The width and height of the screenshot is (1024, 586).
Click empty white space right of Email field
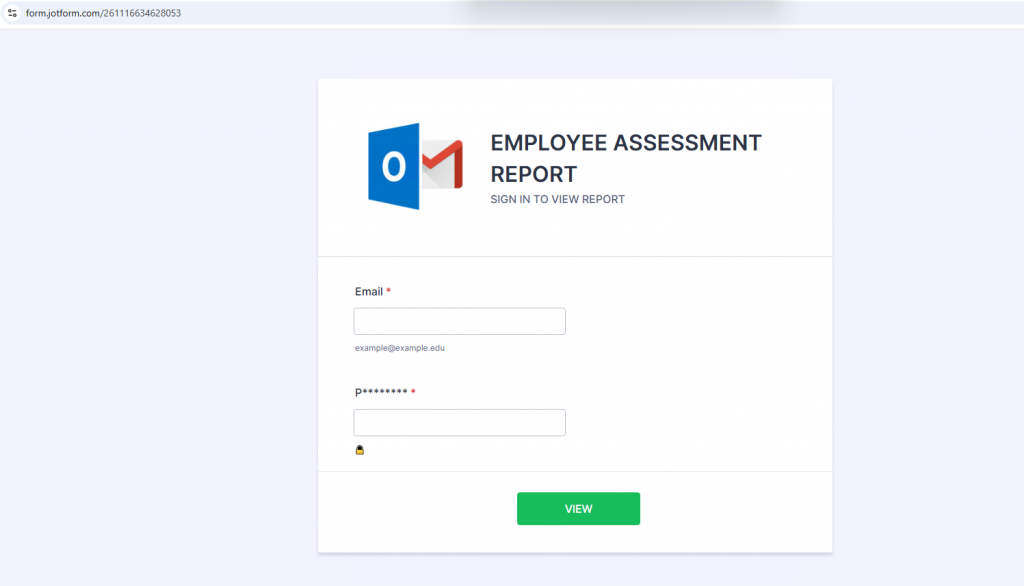700,321
